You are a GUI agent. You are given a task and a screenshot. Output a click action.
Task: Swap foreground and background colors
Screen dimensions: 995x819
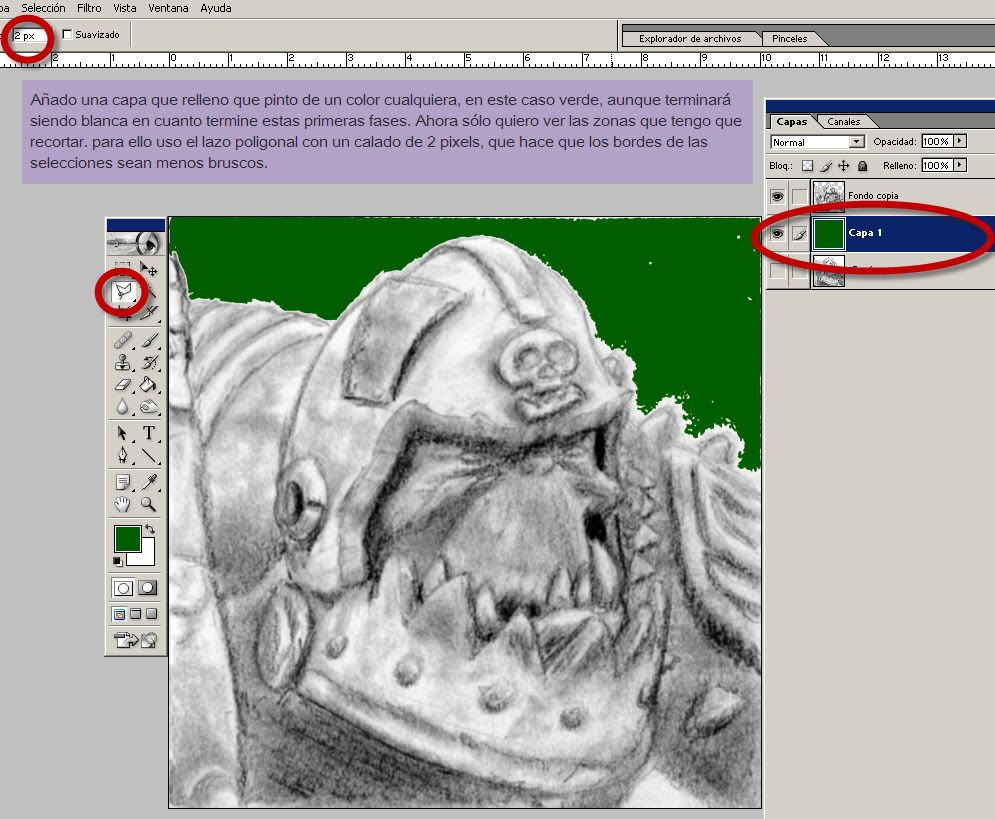tap(150, 528)
